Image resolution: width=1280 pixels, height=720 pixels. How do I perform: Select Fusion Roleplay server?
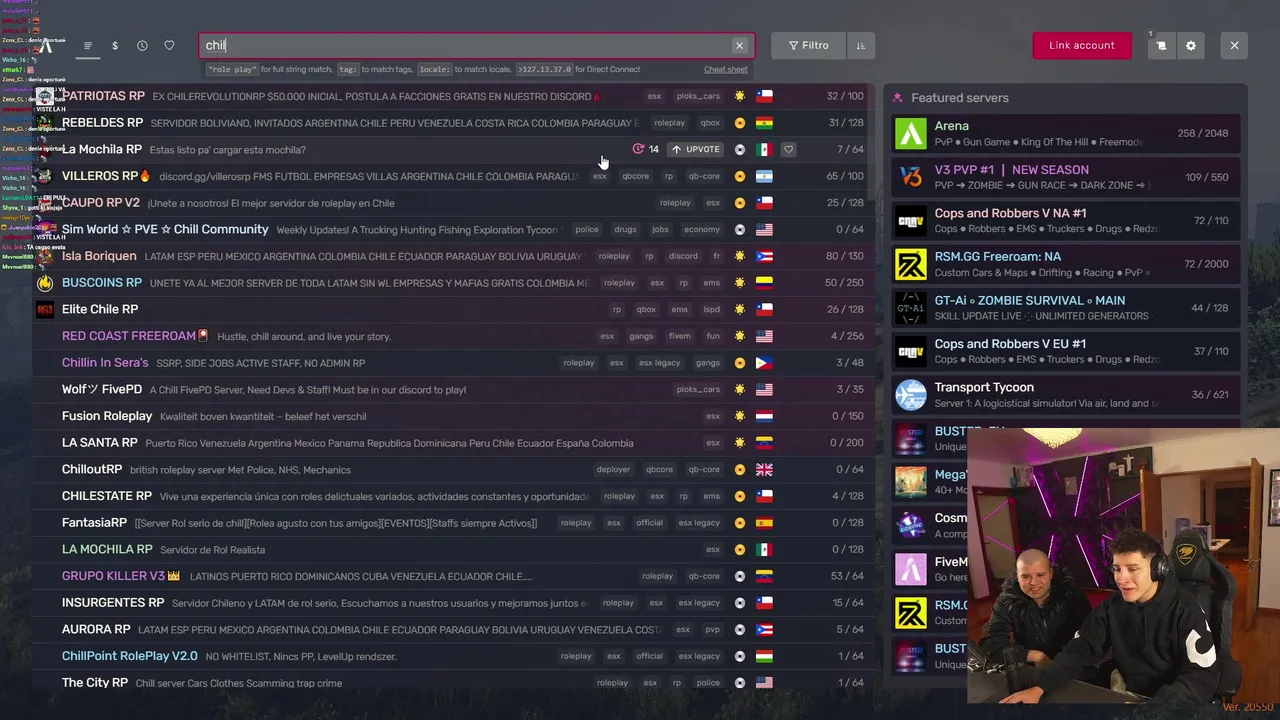coord(452,416)
